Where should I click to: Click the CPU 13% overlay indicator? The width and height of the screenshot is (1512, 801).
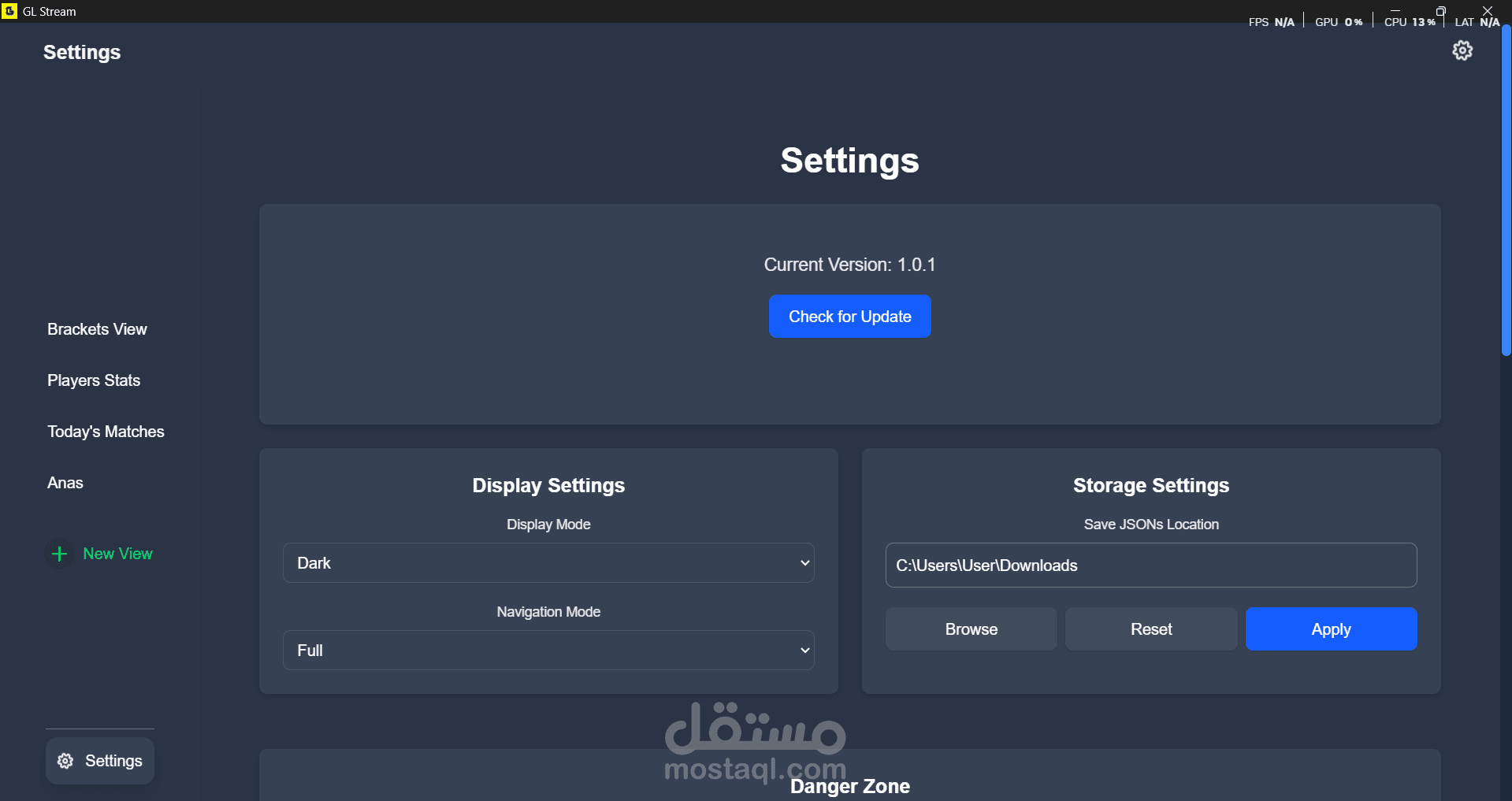[x=1410, y=22]
